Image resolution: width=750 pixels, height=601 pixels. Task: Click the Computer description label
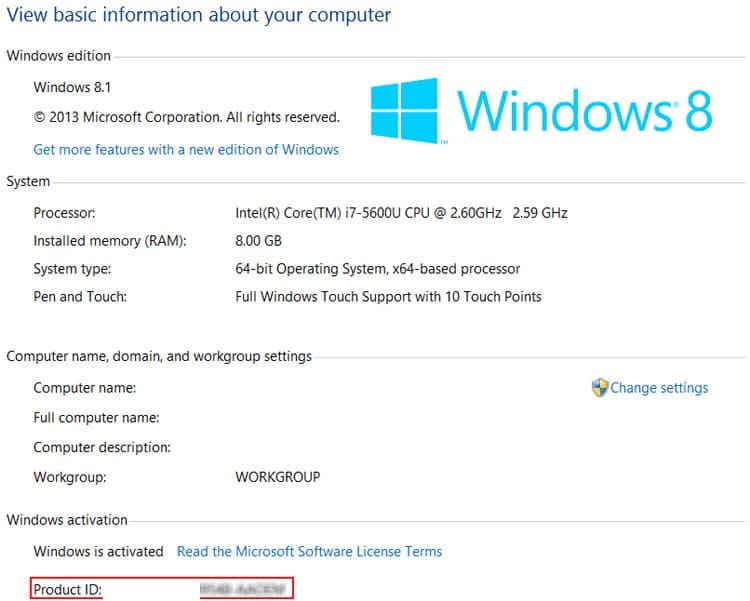(x=102, y=447)
